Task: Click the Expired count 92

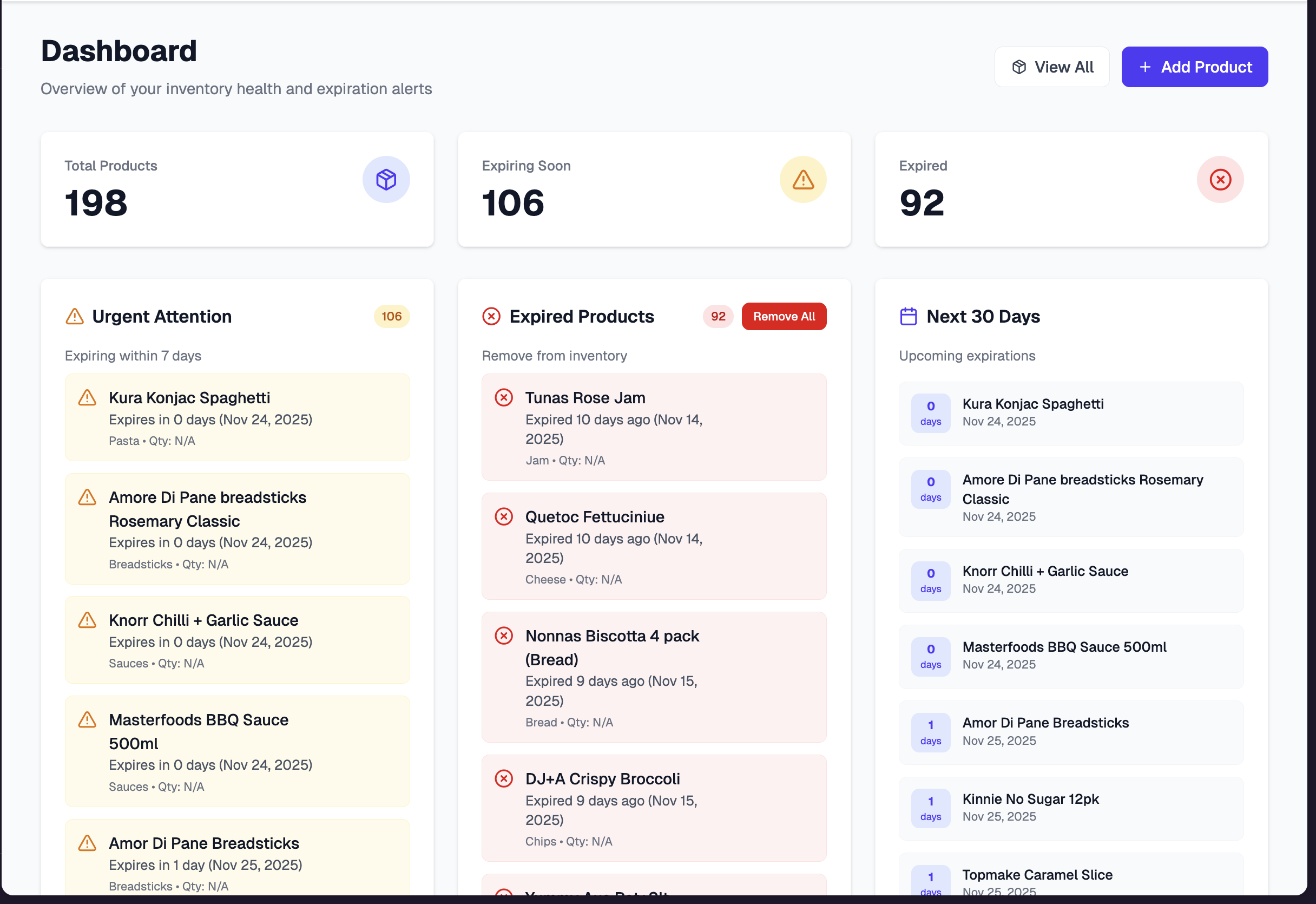Action: pyautogui.click(x=922, y=203)
